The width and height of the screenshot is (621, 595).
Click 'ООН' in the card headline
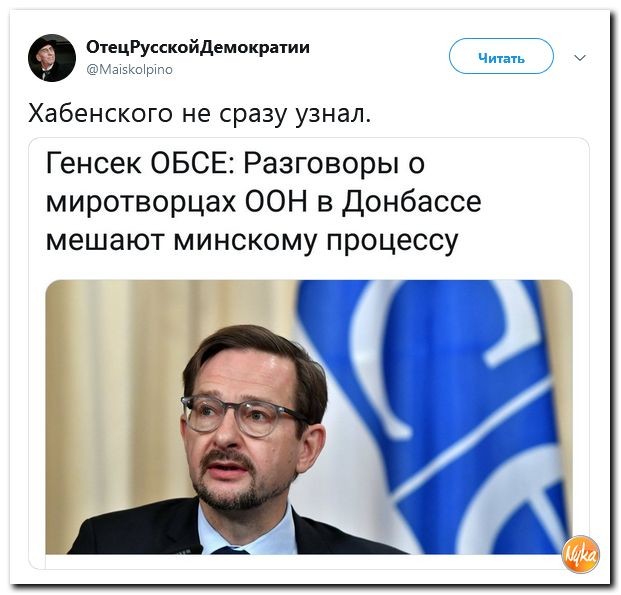276,202
